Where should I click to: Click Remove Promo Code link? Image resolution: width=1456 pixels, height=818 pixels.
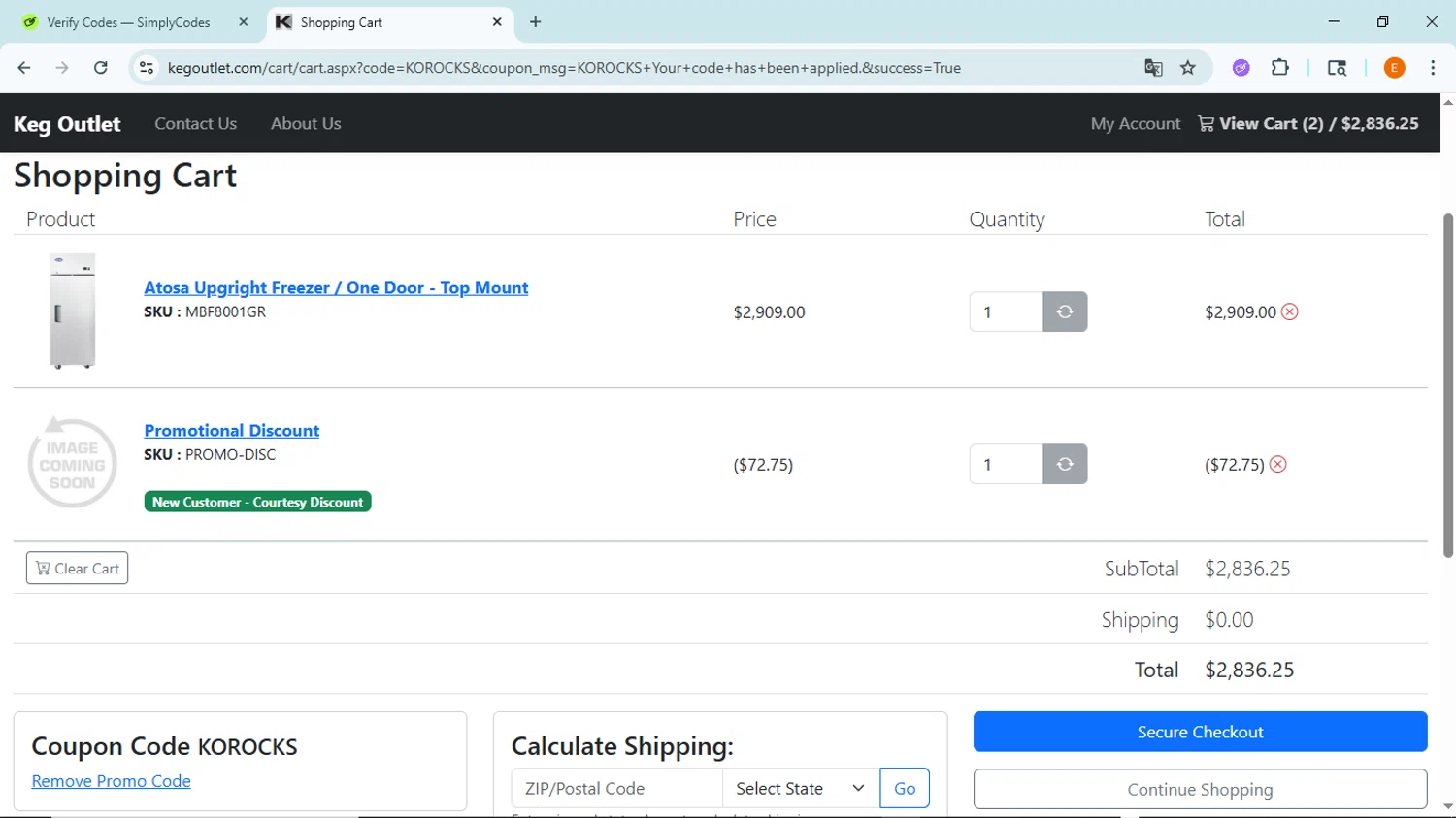(x=111, y=781)
